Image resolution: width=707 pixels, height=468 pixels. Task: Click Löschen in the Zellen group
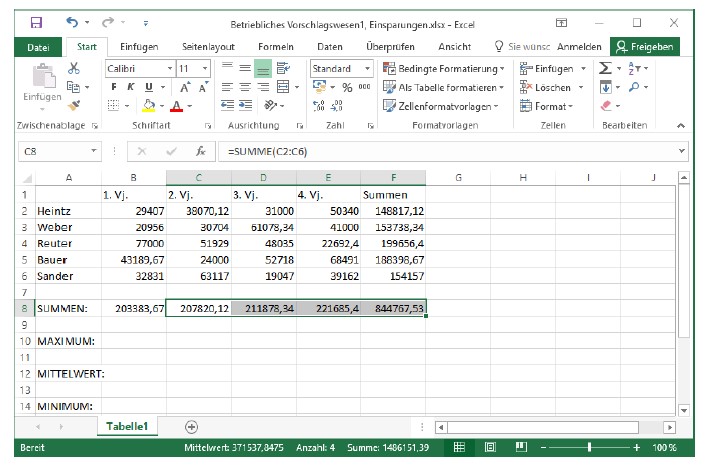pyautogui.click(x=552, y=87)
